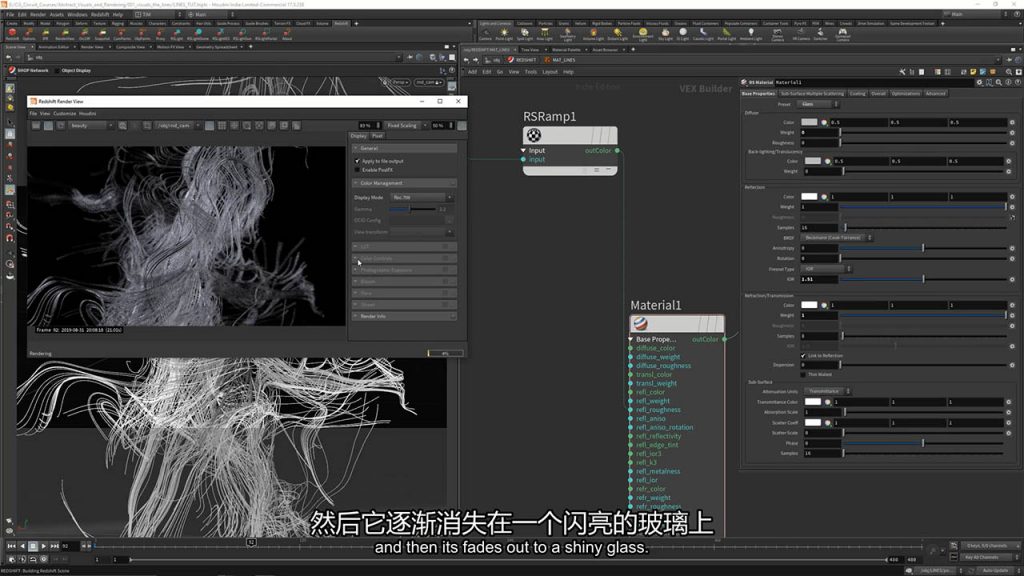
Task: Click the back arrow in network editor
Action: [x=466, y=60]
